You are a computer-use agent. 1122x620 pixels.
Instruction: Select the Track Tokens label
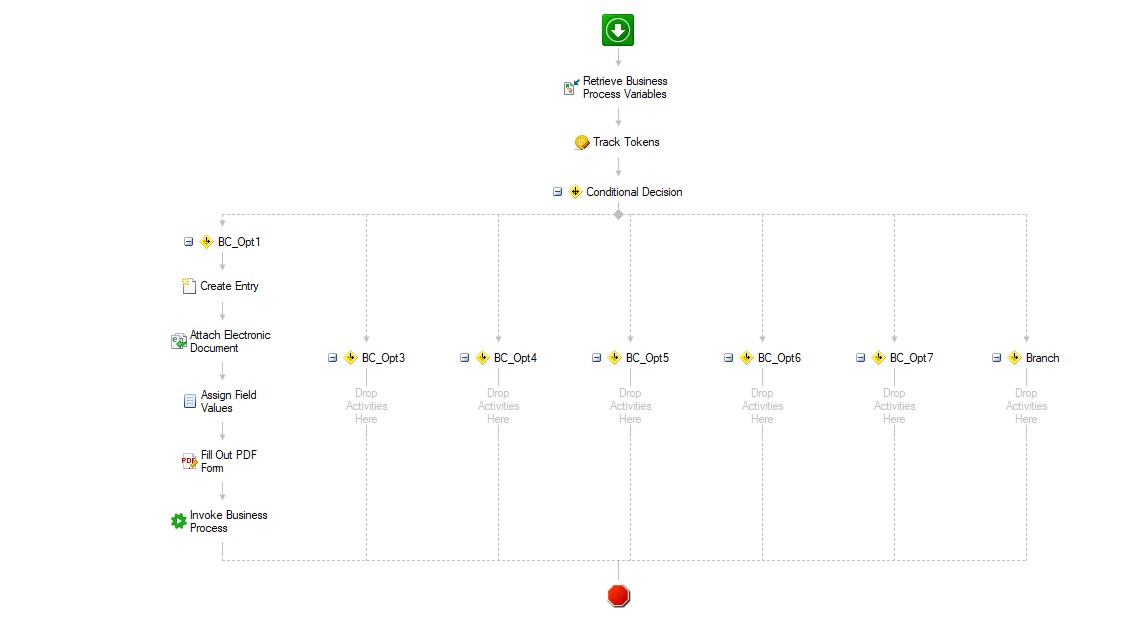click(x=626, y=142)
